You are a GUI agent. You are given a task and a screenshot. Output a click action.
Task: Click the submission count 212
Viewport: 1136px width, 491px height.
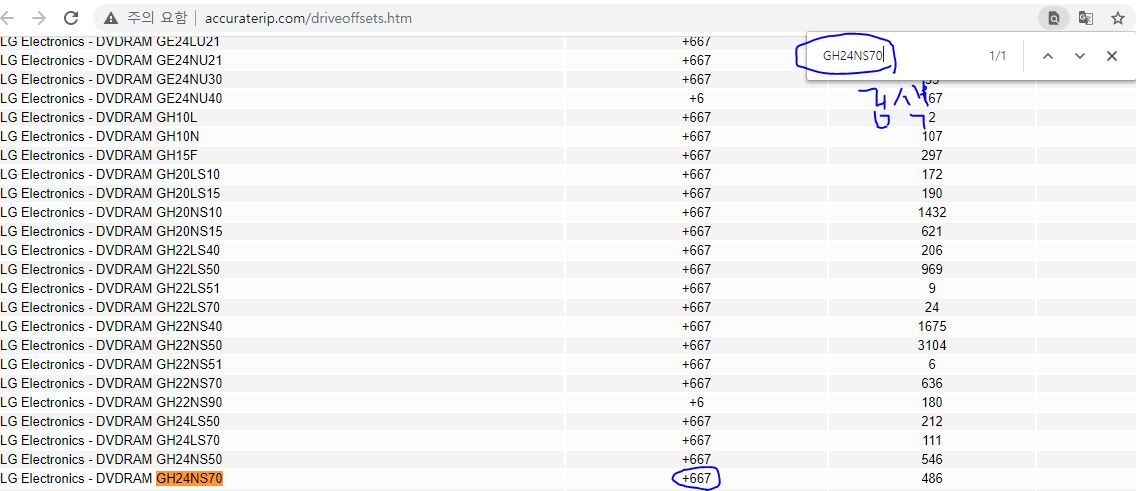932,421
